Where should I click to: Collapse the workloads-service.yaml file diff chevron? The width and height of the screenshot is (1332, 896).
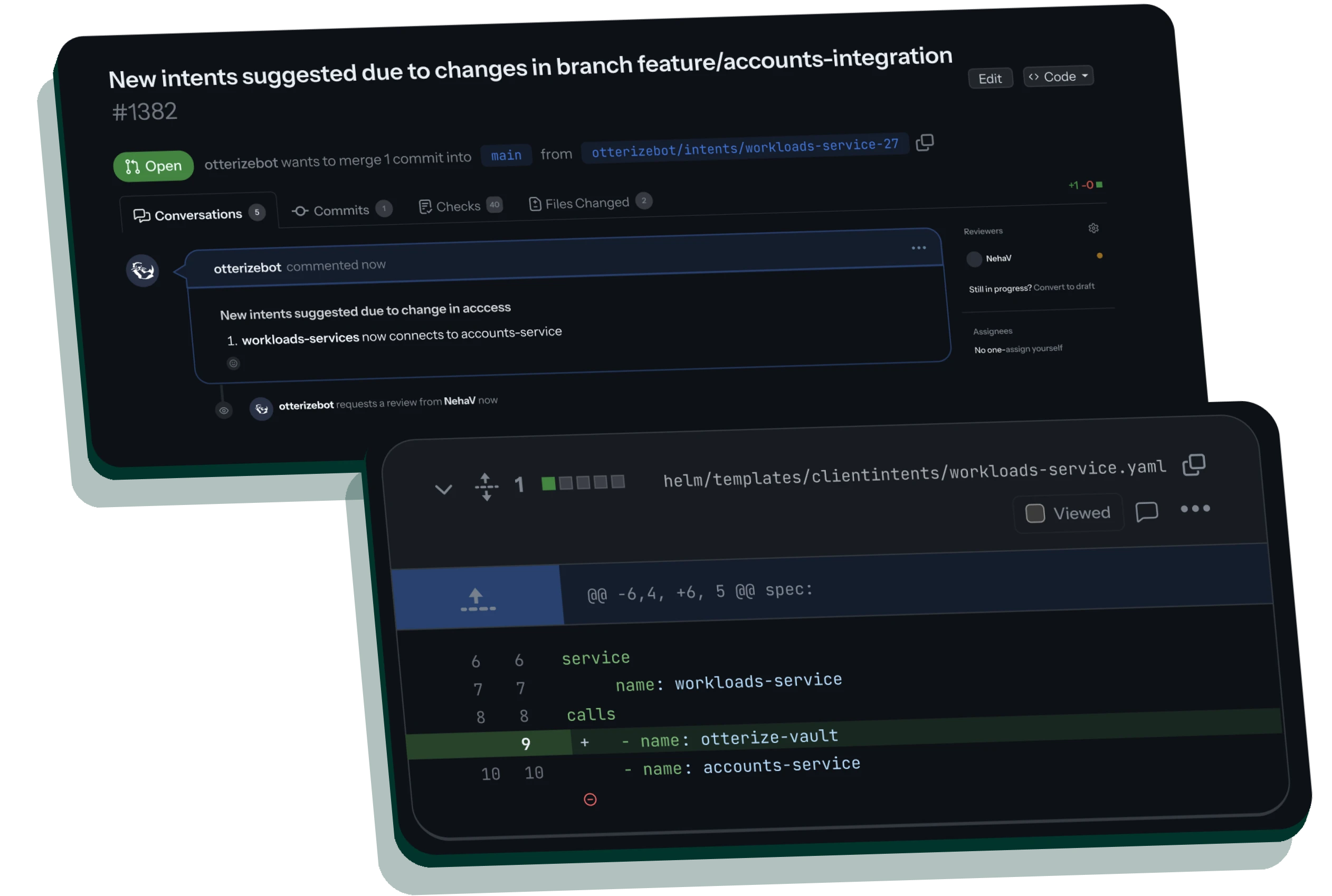(443, 490)
